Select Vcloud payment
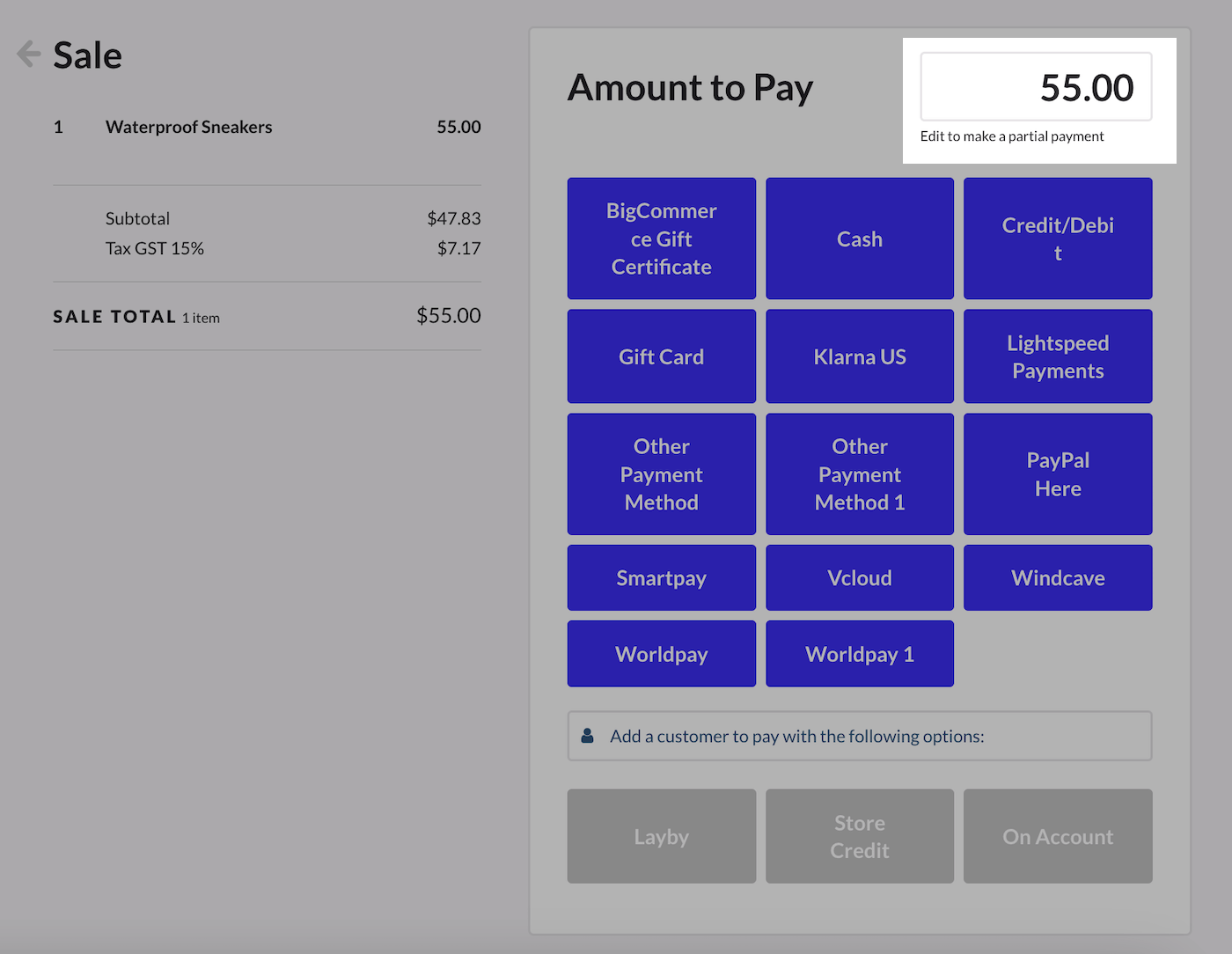 tap(860, 577)
